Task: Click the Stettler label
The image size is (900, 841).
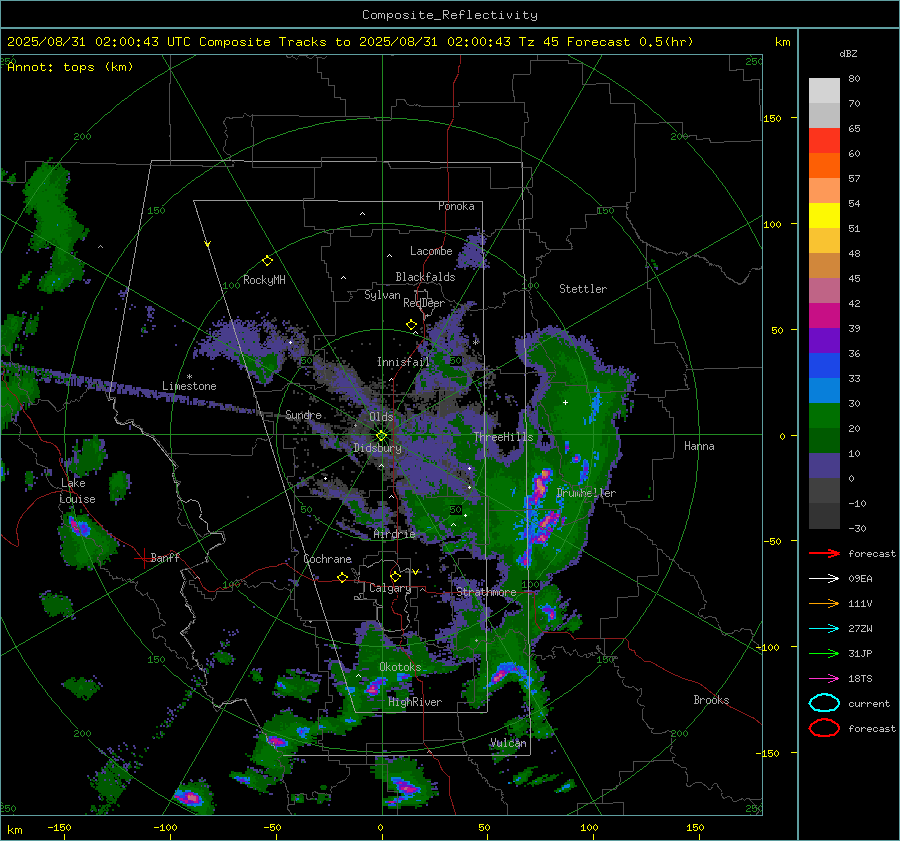Action: click(583, 289)
